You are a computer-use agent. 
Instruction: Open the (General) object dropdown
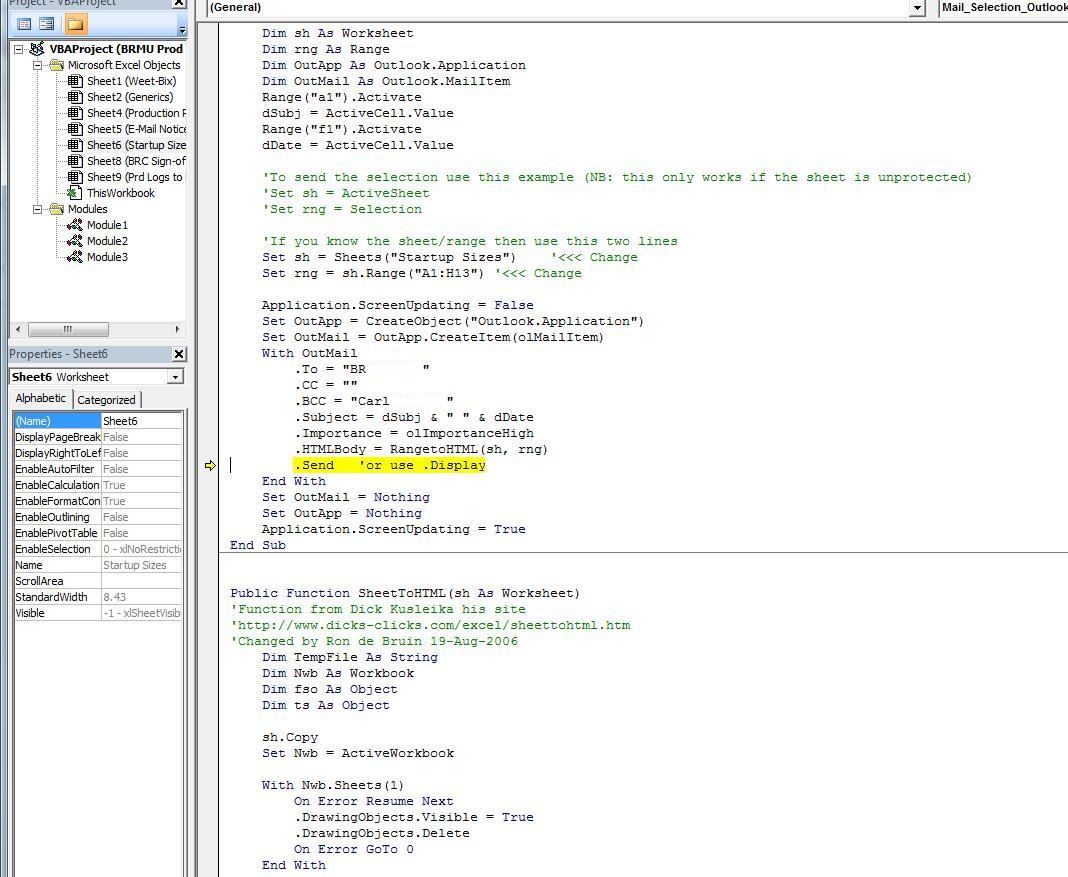point(917,7)
